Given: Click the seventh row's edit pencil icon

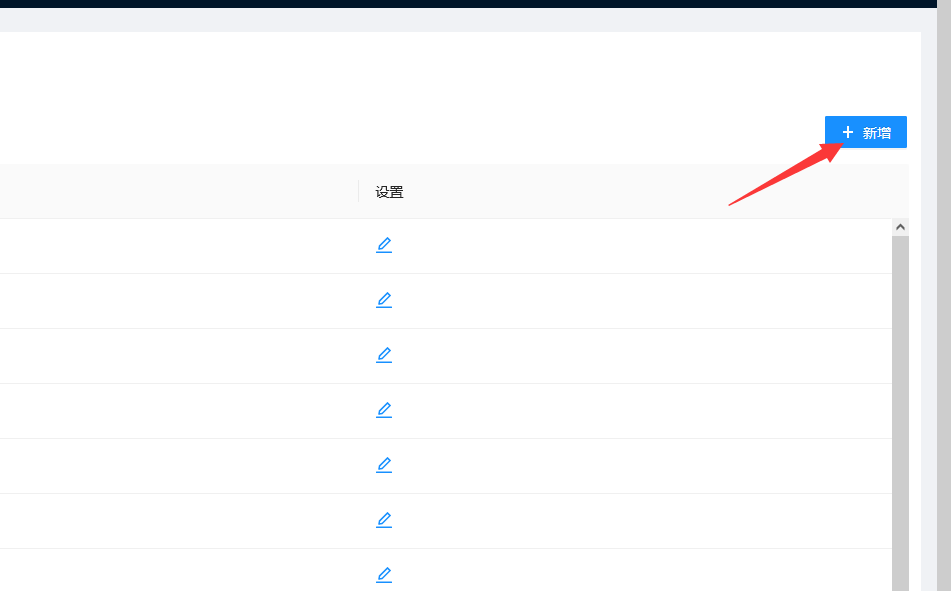Looking at the screenshot, I should click(384, 575).
